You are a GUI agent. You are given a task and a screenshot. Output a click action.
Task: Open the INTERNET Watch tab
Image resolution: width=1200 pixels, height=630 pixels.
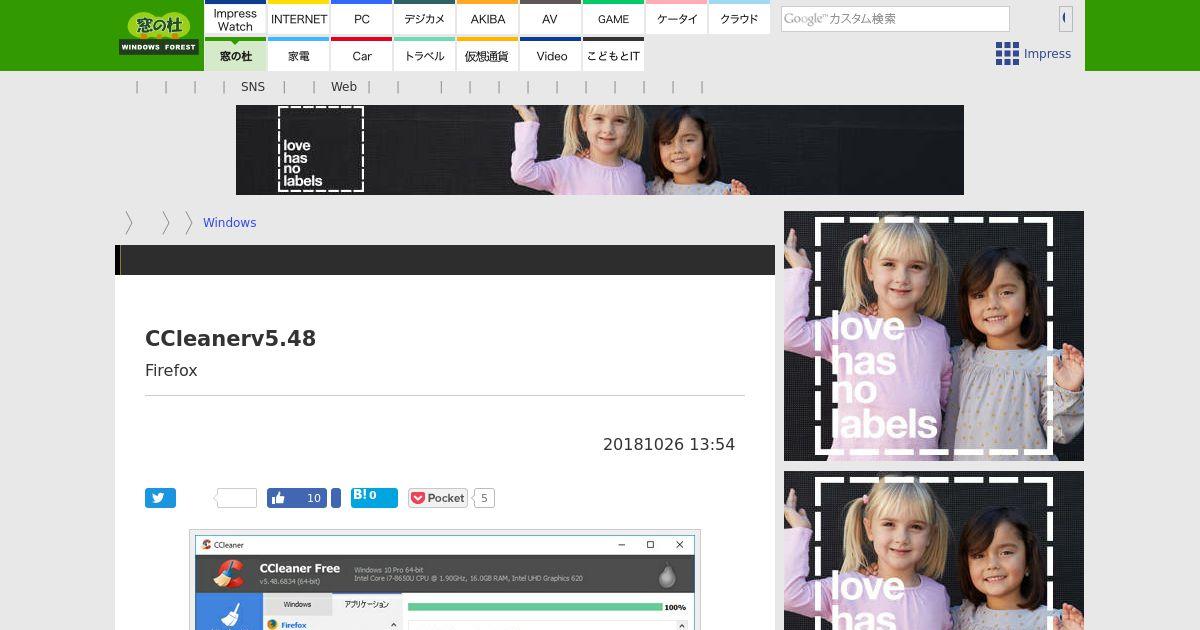[299, 18]
